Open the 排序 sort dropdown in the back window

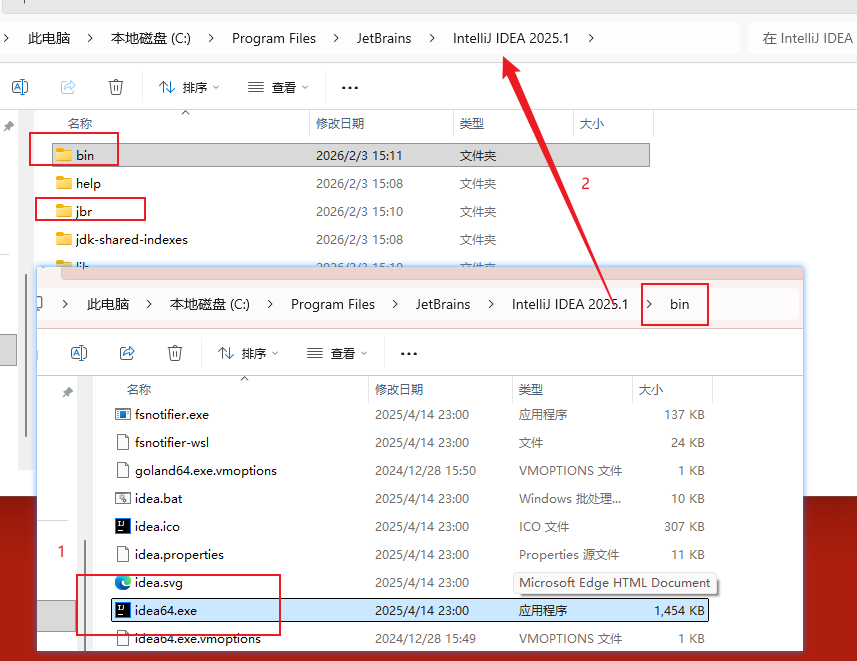tap(189, 87)
